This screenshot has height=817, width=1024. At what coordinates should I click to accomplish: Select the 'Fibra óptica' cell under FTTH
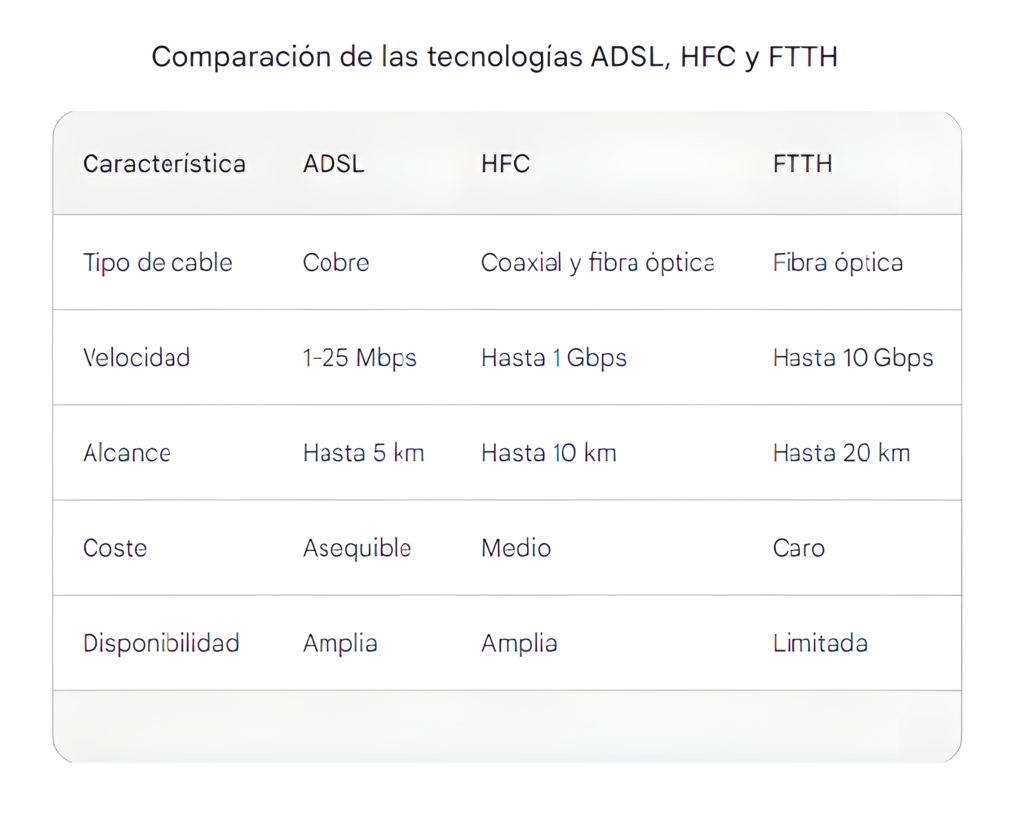click(x=838, y=263)
